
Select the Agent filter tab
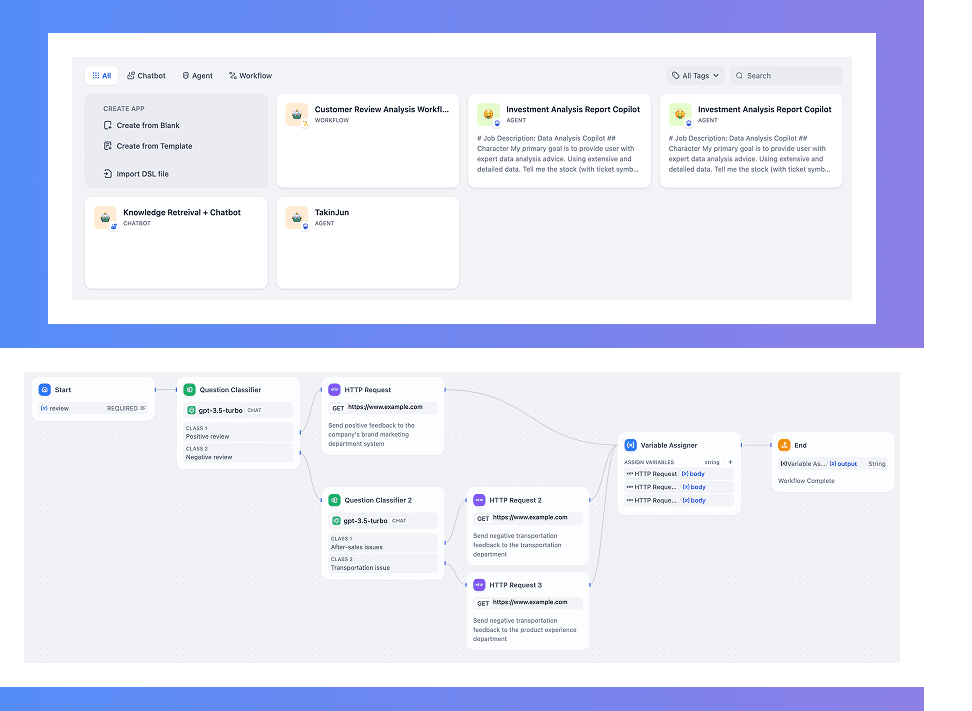click(x=197, y=76)
